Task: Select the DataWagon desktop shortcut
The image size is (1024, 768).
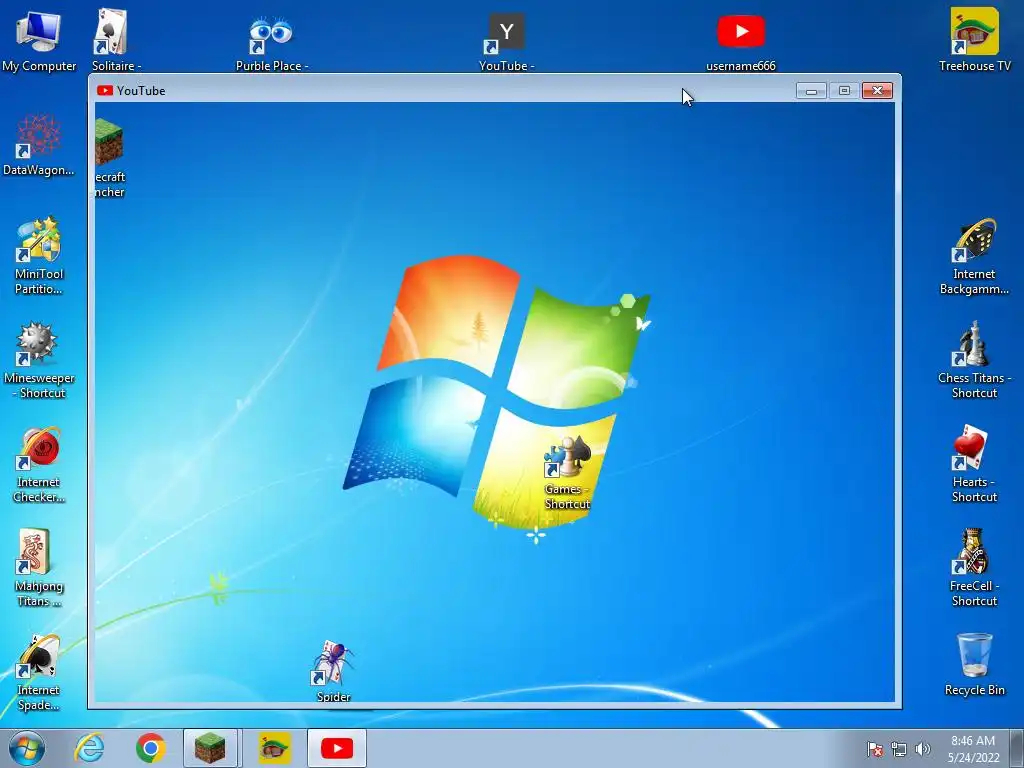Action: (39, 145)
